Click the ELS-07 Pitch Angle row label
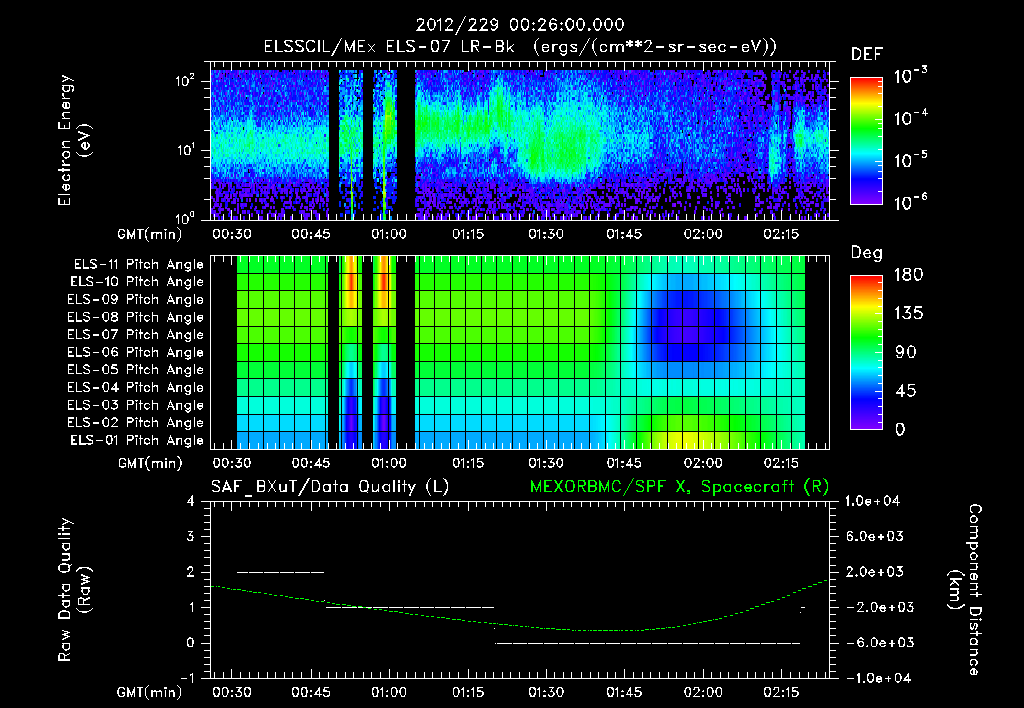The image size is (1024, 708). click(135, 335)
